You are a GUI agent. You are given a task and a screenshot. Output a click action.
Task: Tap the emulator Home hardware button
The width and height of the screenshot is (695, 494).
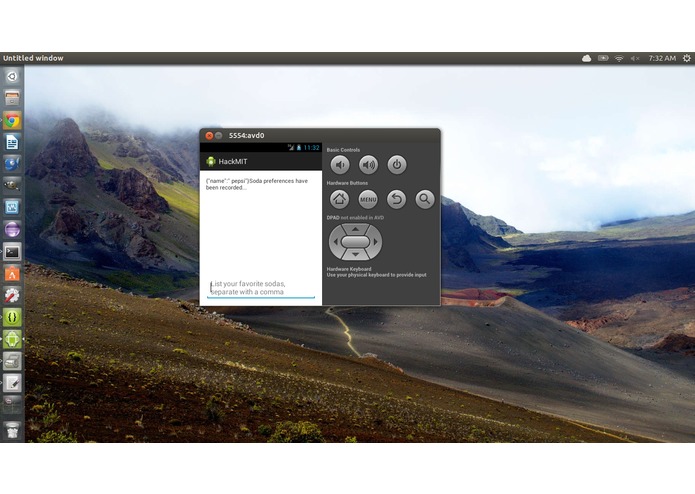(340, 199)
